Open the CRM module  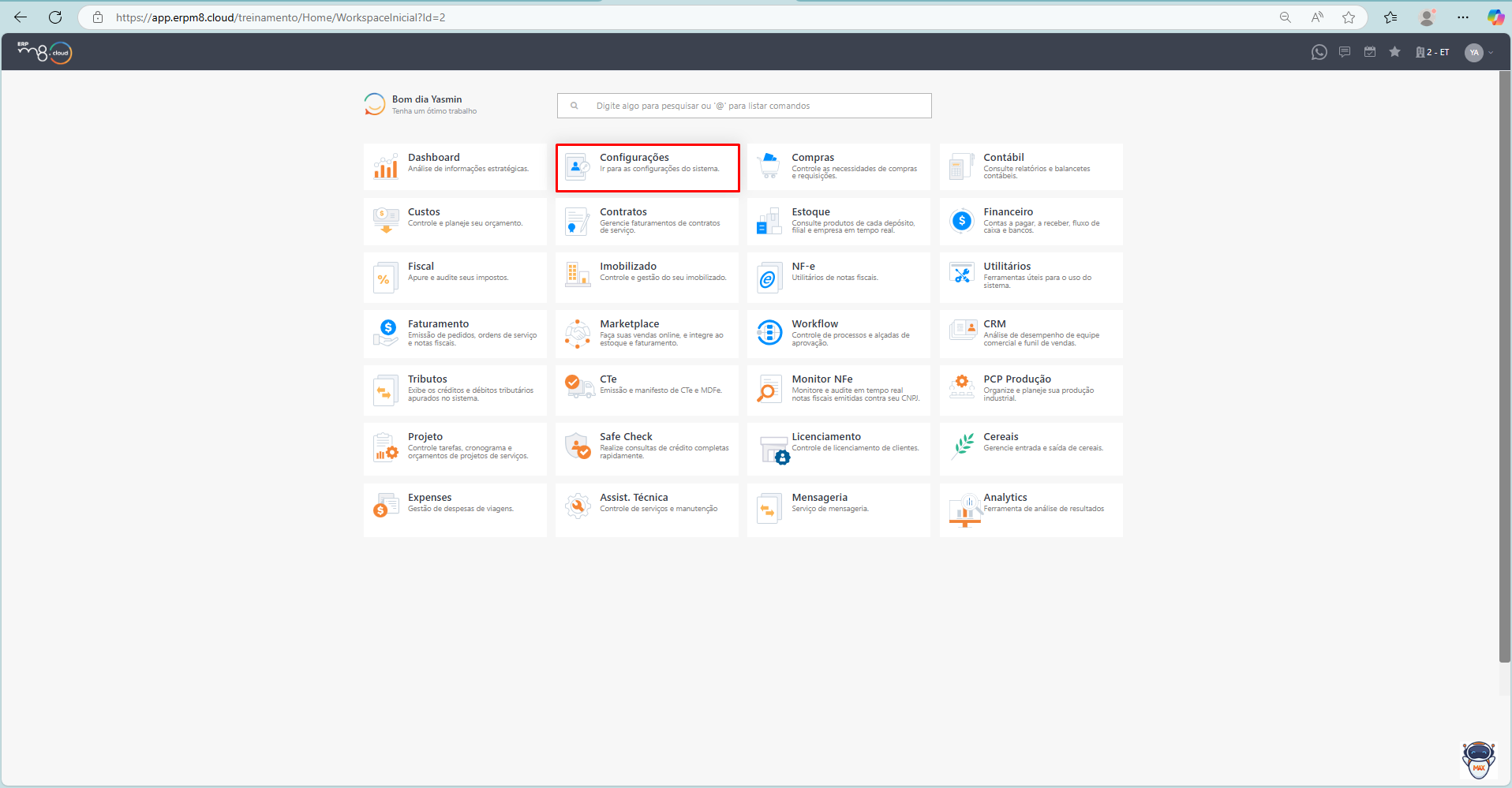[1031, 334]
